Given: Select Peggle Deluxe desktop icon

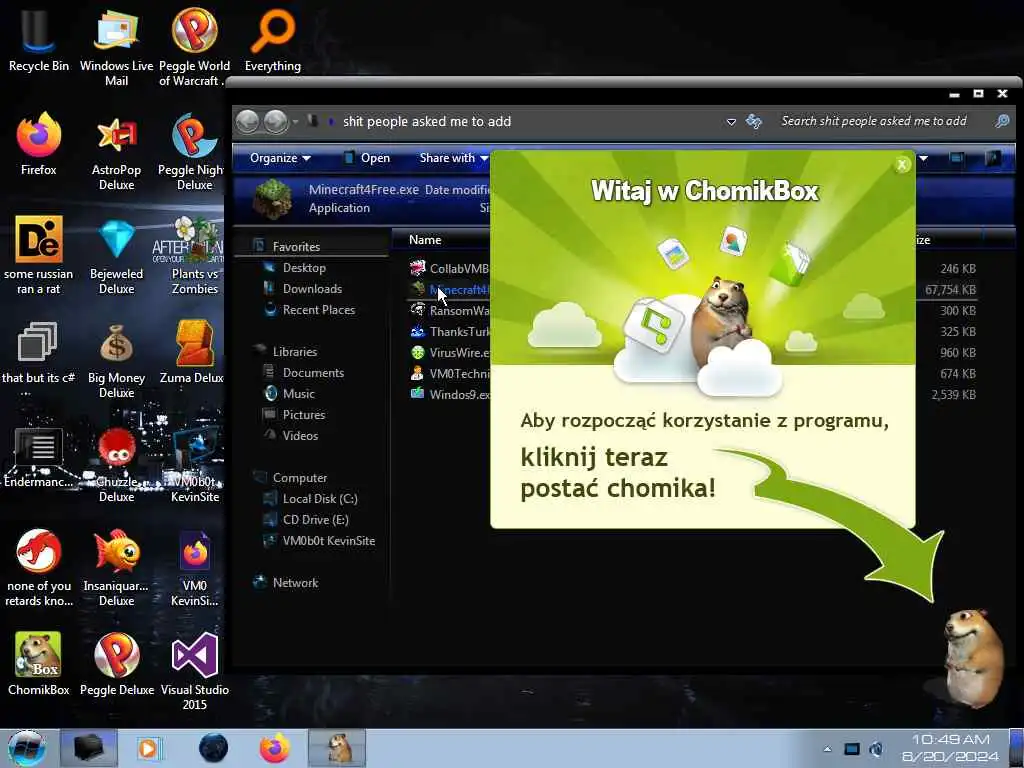Looking at the screenshot, I should [x=116, y=664].
